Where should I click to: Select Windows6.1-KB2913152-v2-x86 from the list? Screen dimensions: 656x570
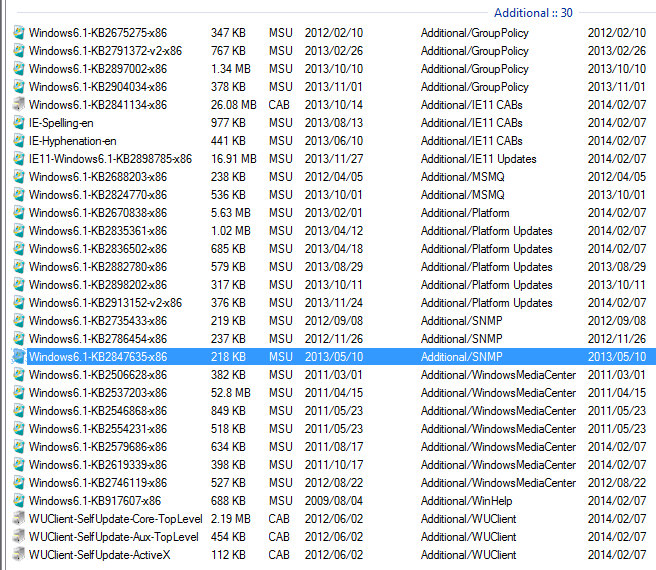coord(105,303)
